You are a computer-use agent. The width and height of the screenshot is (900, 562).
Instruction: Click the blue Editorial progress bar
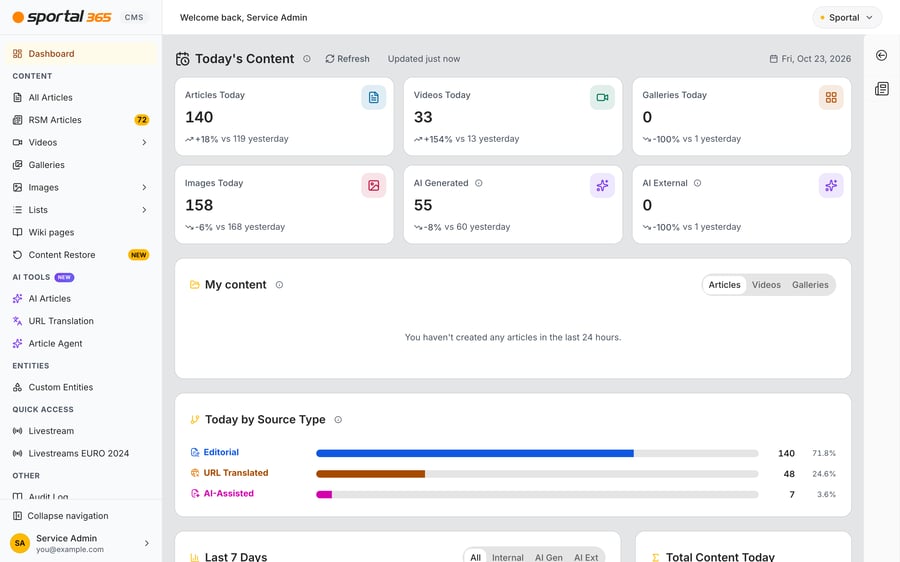pyautogui.click(x=475, y=454)
